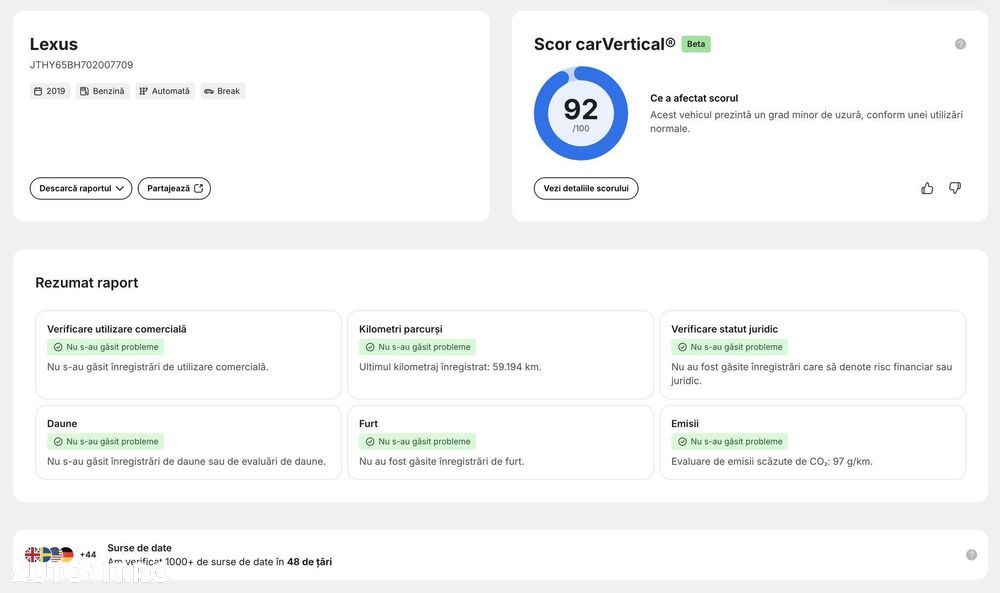1000x593 pixels.
Task: Click the thumbs up feedback icon
Action: tap(927, 188)
